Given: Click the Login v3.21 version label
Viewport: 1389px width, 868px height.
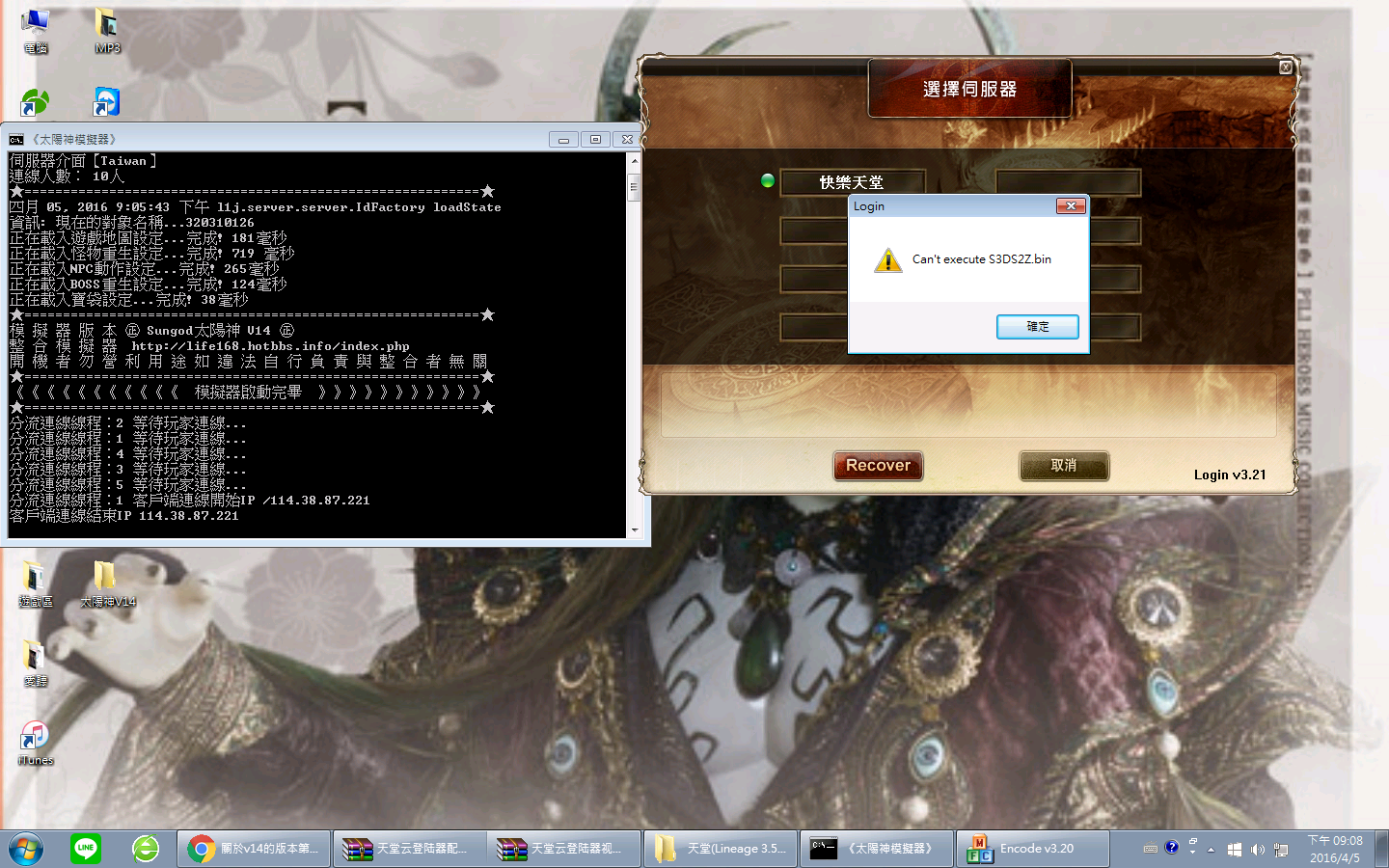Looking at the screenshot, I should tap(1230, 475).
